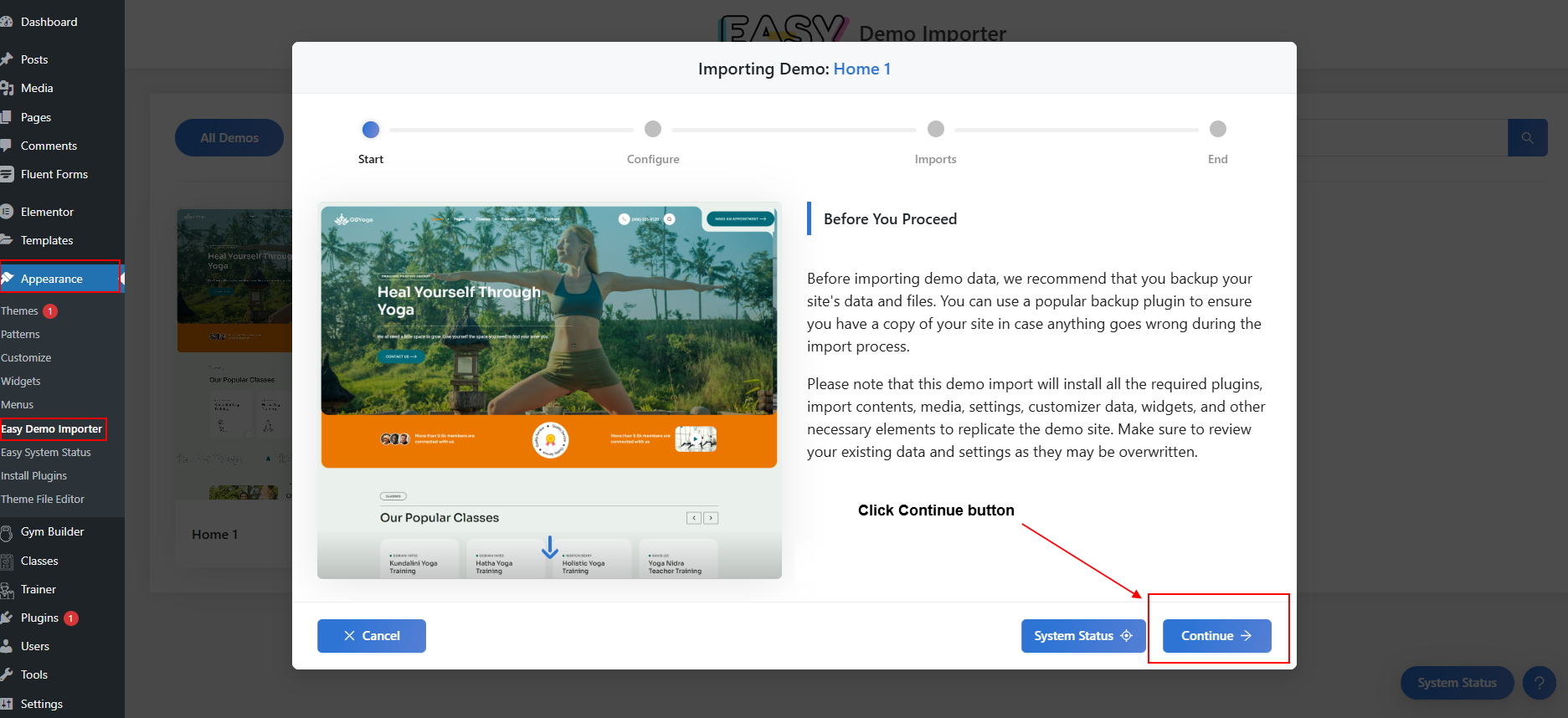Image resolution: width=1568 pixels, height=718 pixels.
Task: Click the Configure step circle
Action: [x=653, y=129]
